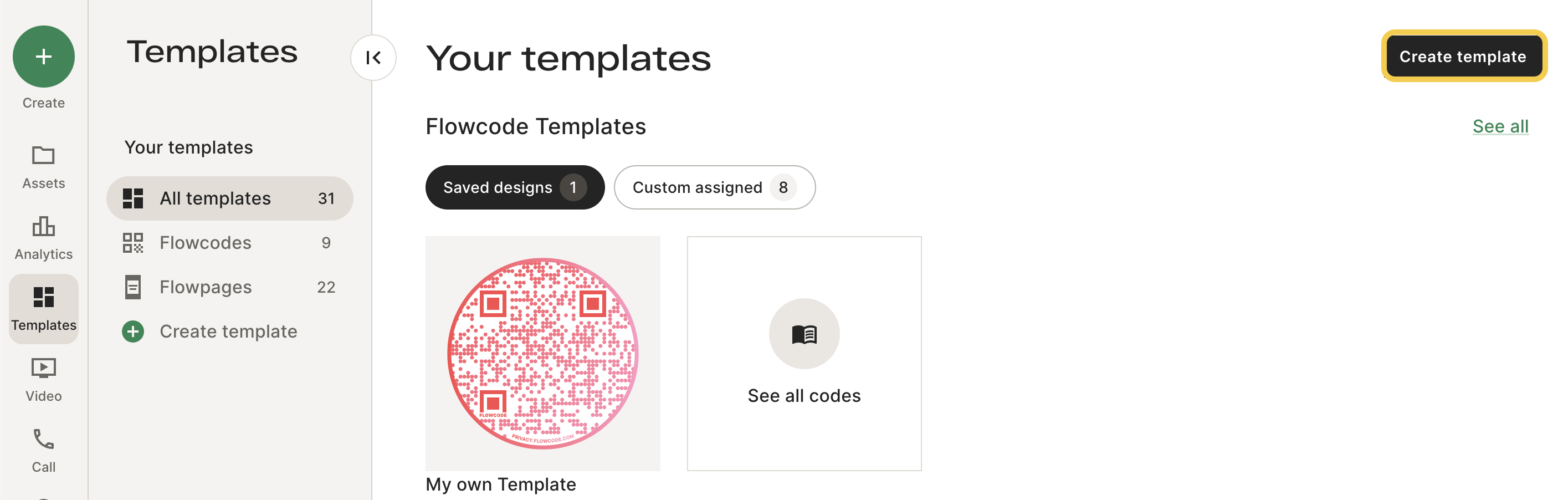
Task: Click the See all codes card
Action: coord(804,354)
